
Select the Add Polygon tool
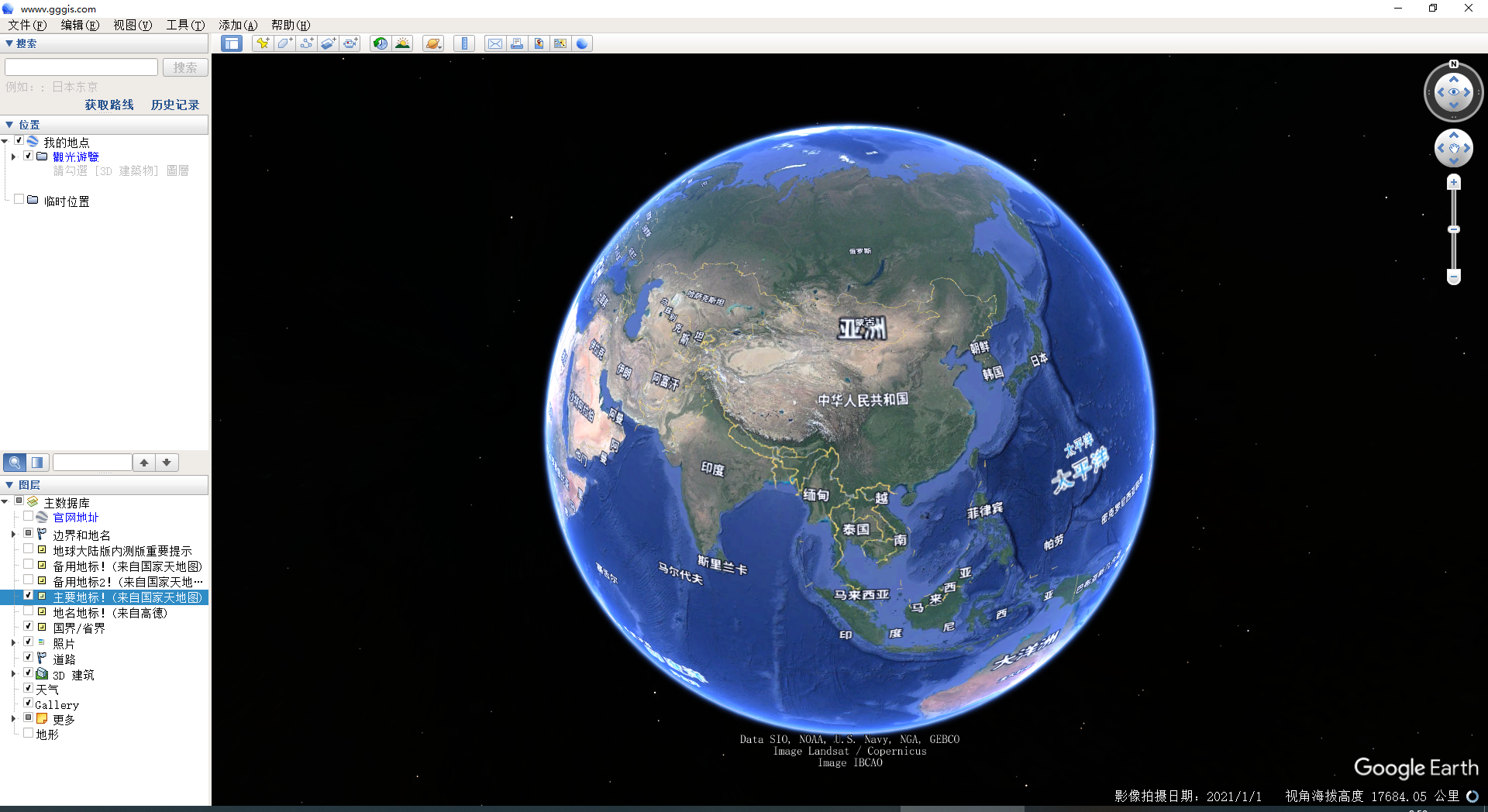coord(284,43)
